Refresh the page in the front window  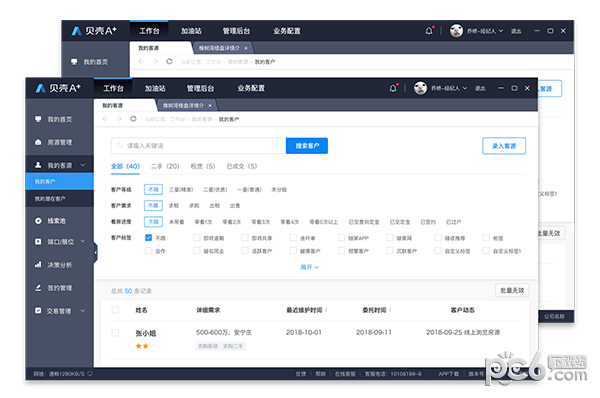133,119
